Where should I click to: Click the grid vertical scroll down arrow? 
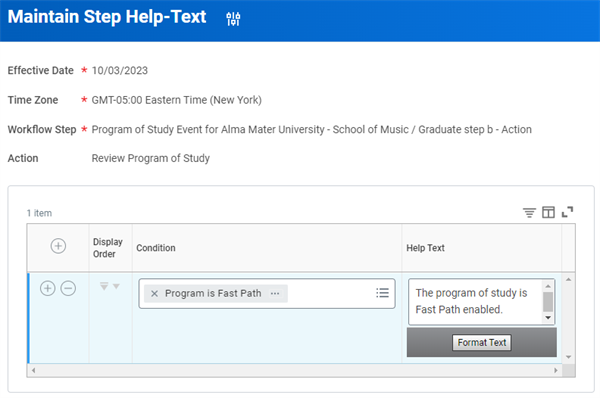coord(569,357)
